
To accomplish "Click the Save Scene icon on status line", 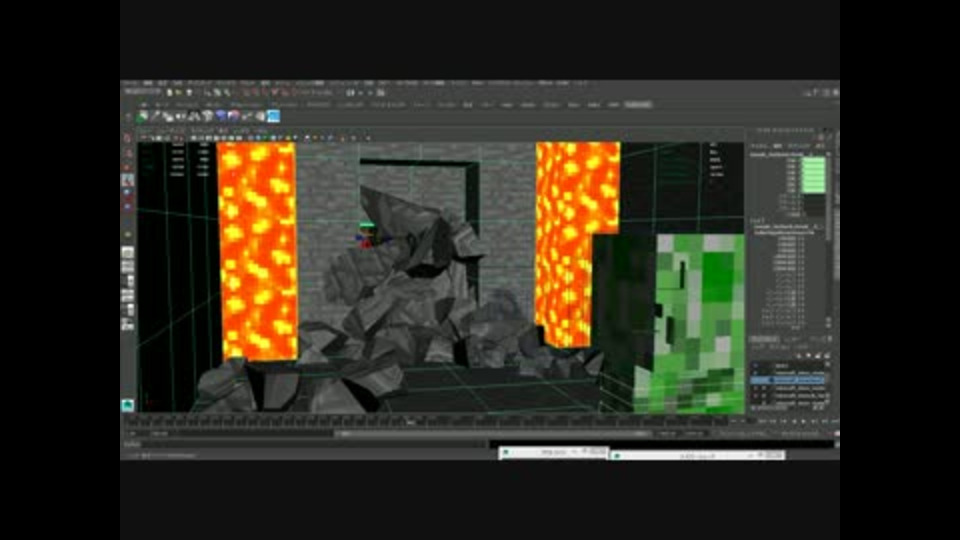I will pyautogui.click(x=189, y=92).
